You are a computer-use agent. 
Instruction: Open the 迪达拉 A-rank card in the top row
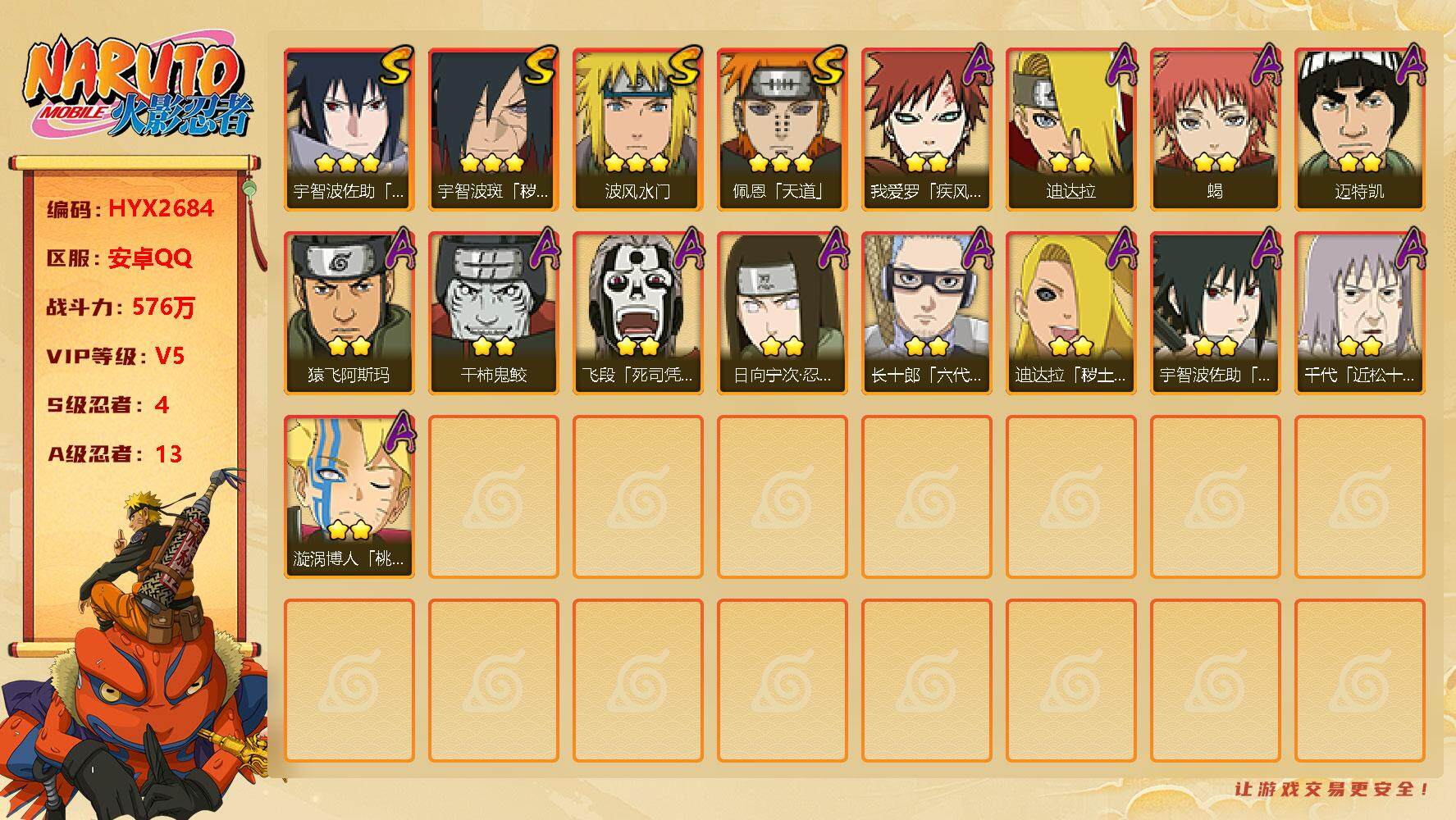(x=1070, y=130)
